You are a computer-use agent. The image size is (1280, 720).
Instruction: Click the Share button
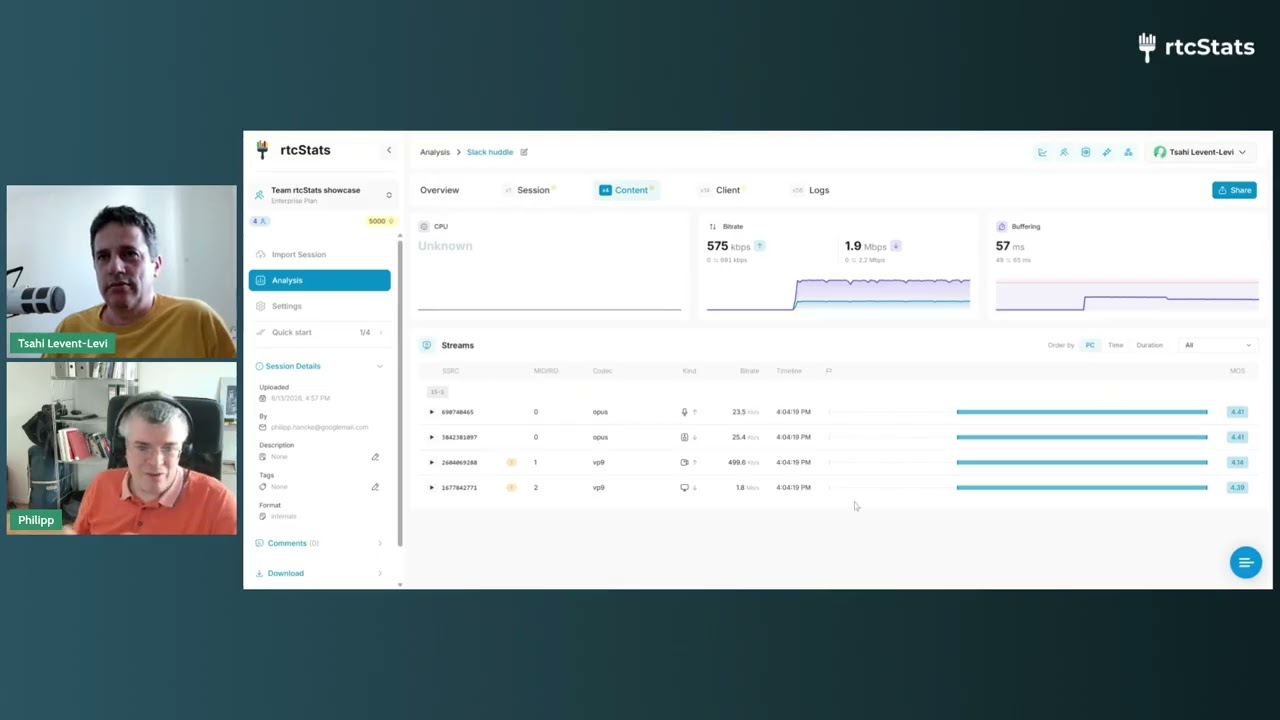[x=1234, y=190]
